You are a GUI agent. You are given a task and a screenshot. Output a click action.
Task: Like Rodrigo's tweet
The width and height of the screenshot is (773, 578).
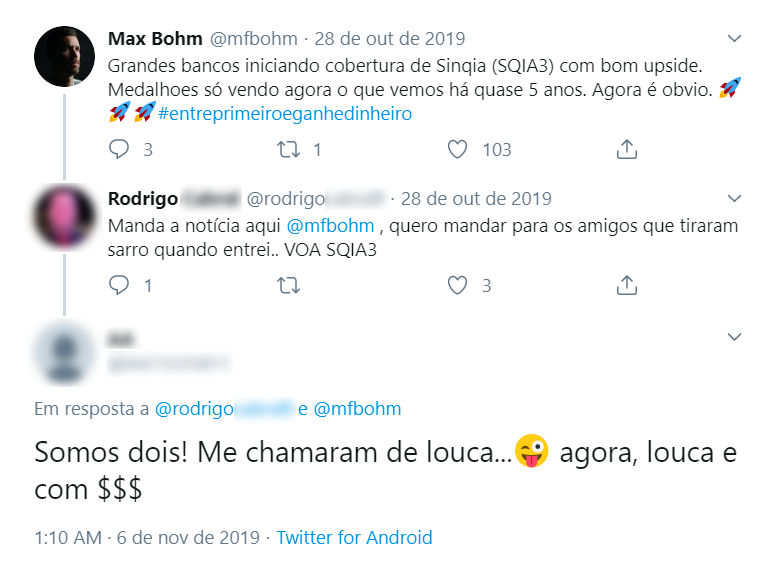point(457,286)
